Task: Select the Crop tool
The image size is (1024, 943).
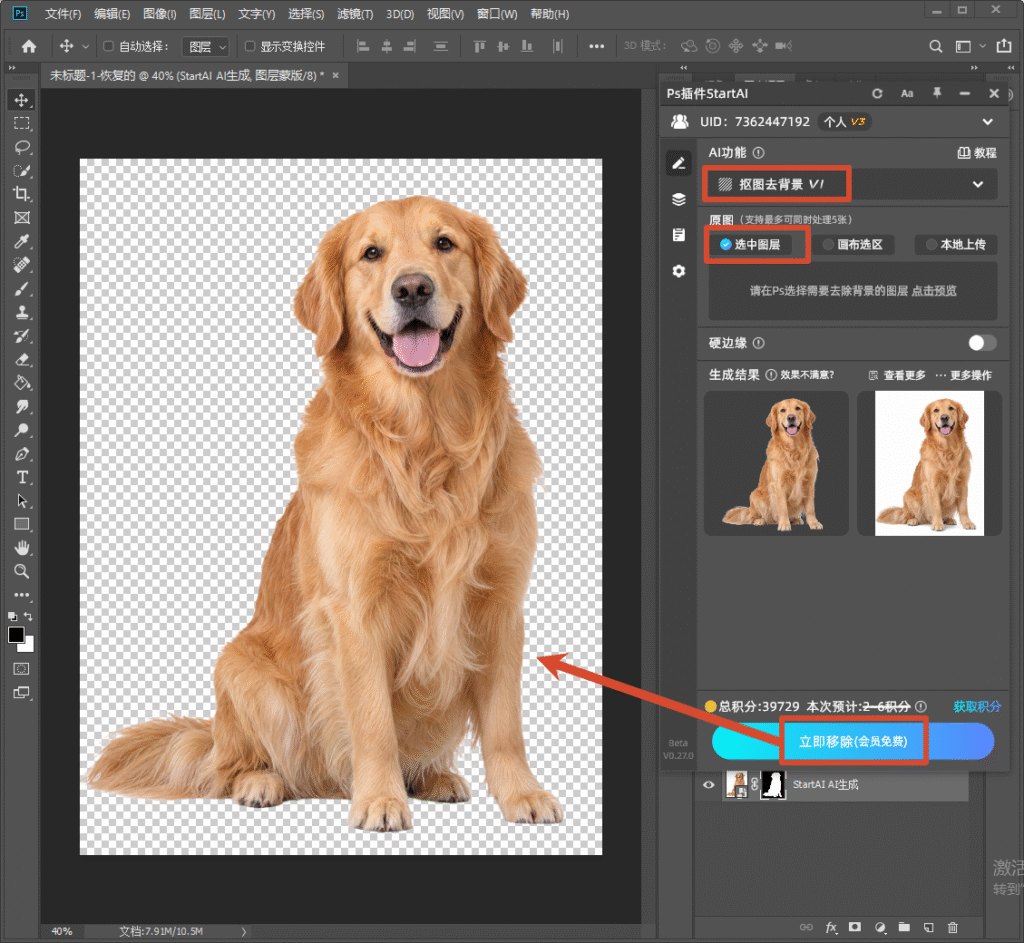Action: tap(22, 194)
